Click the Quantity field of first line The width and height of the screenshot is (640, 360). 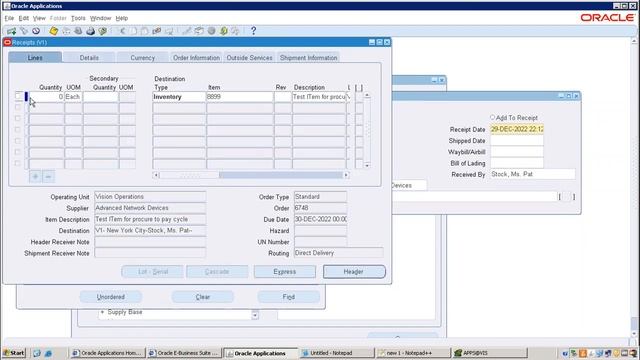47,97
